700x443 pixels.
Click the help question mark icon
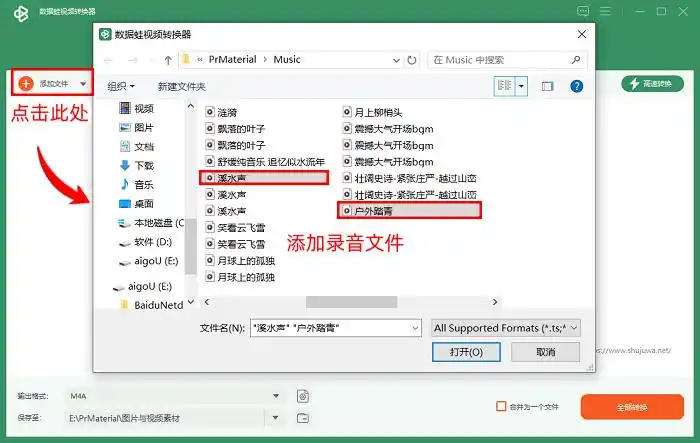(576, 87)
